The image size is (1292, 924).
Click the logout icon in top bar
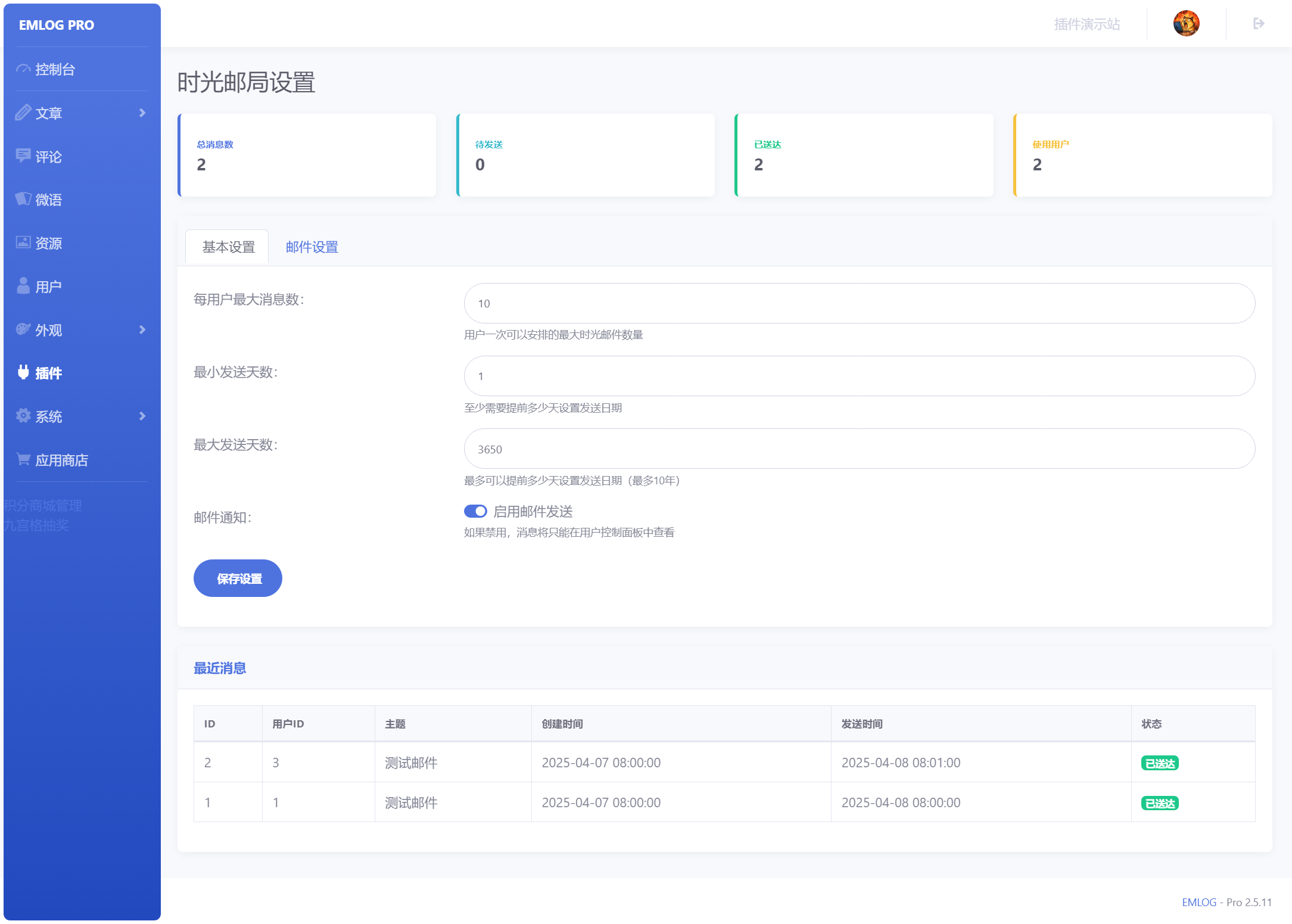(1259, 24)
